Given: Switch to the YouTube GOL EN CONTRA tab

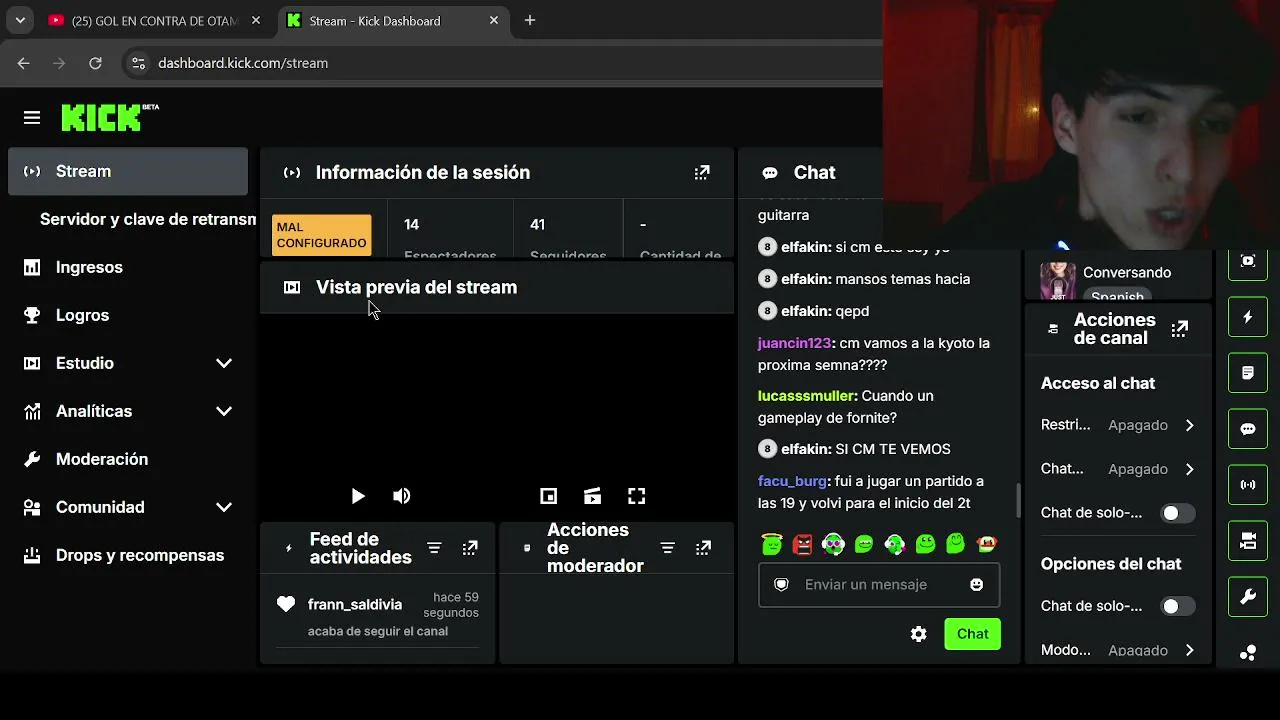Looking at the screenshot, I should pyautogui.click(x=155, y=20).
